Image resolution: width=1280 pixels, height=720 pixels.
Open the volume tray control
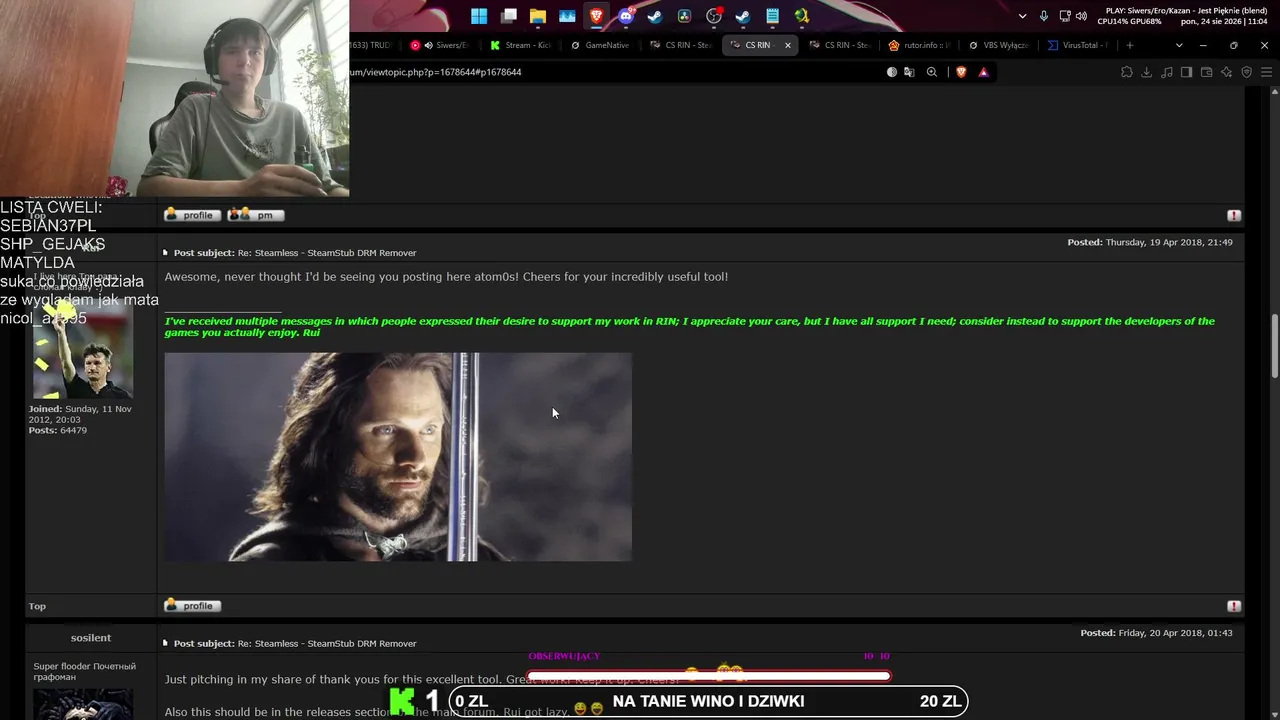coord(1081,16)
